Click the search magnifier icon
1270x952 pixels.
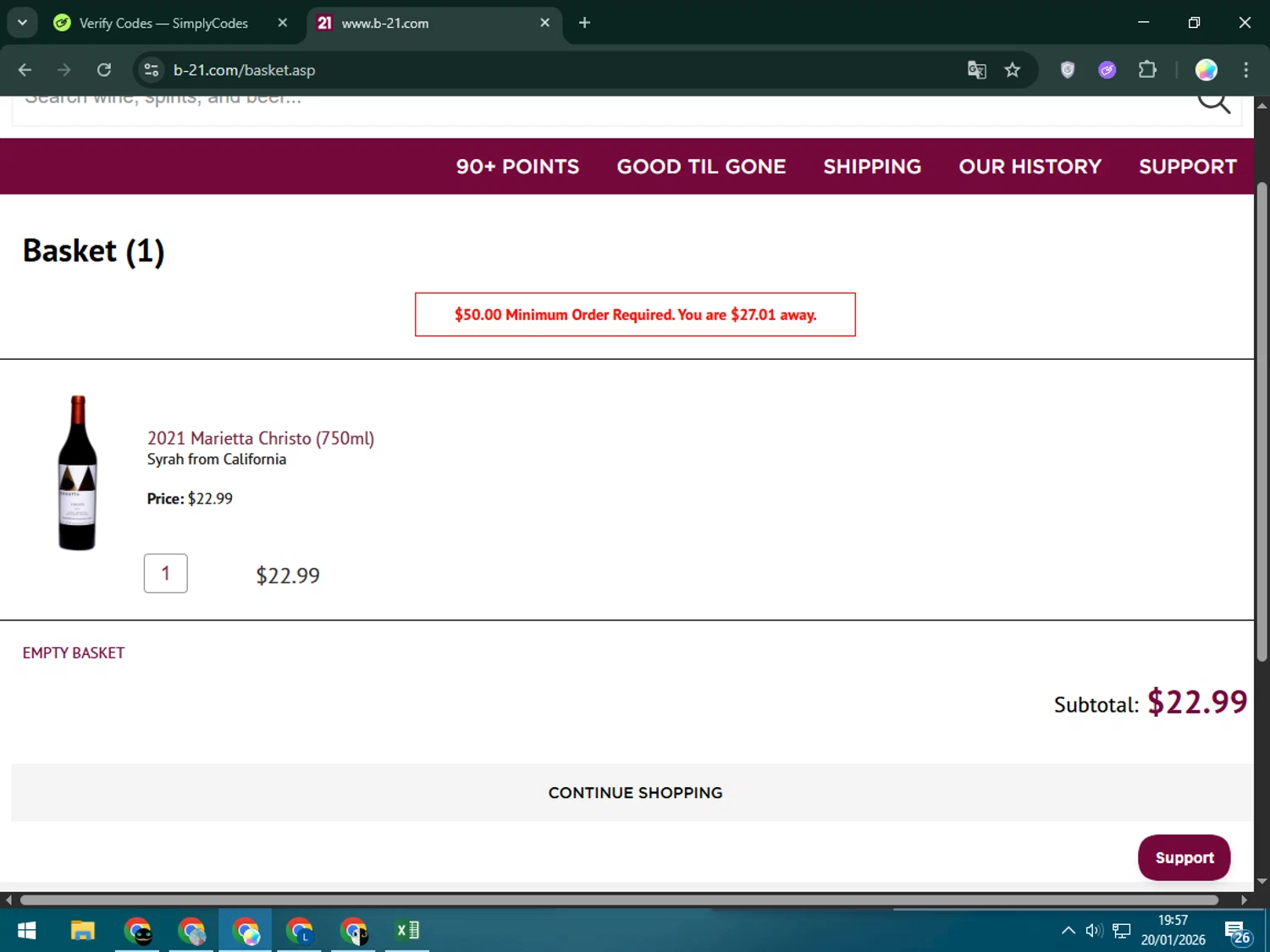point(1213,102)
